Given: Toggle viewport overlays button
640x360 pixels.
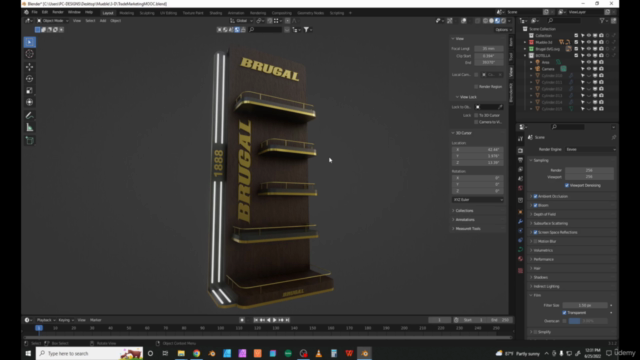Looking at the screenshot, I should [464, 20].
